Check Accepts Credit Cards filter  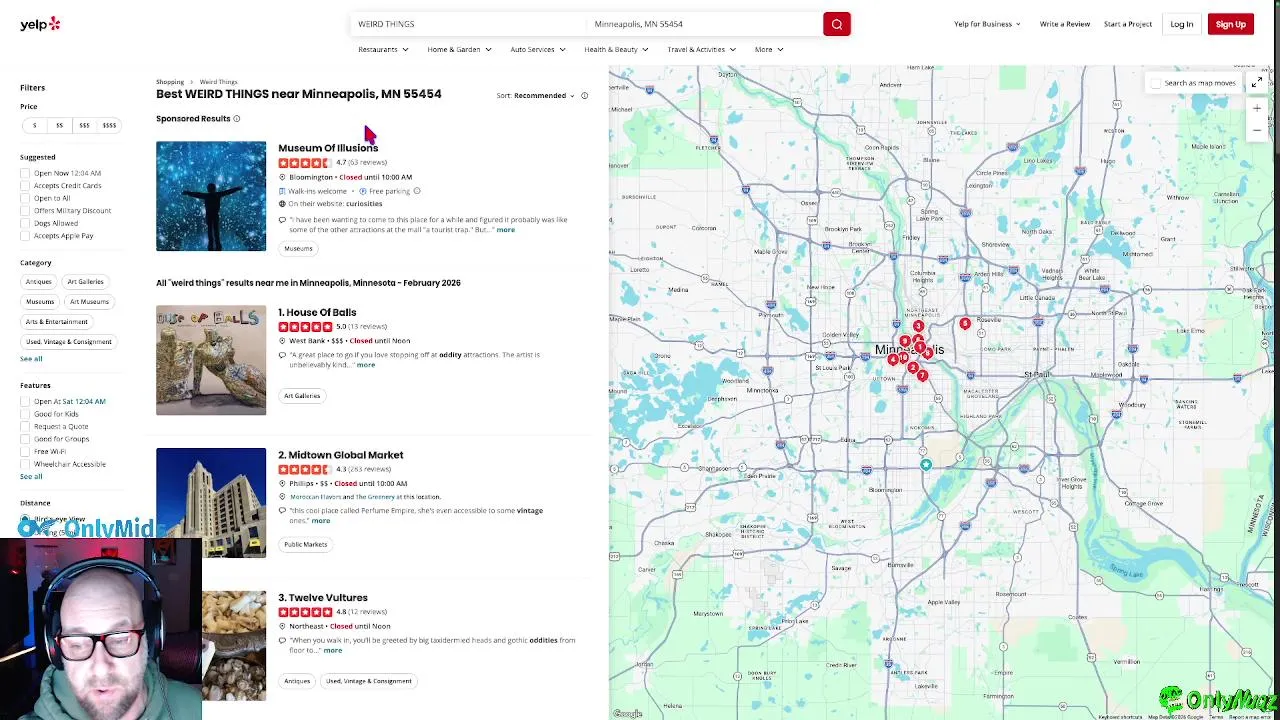pyautogui.click(x=25, y=186)
